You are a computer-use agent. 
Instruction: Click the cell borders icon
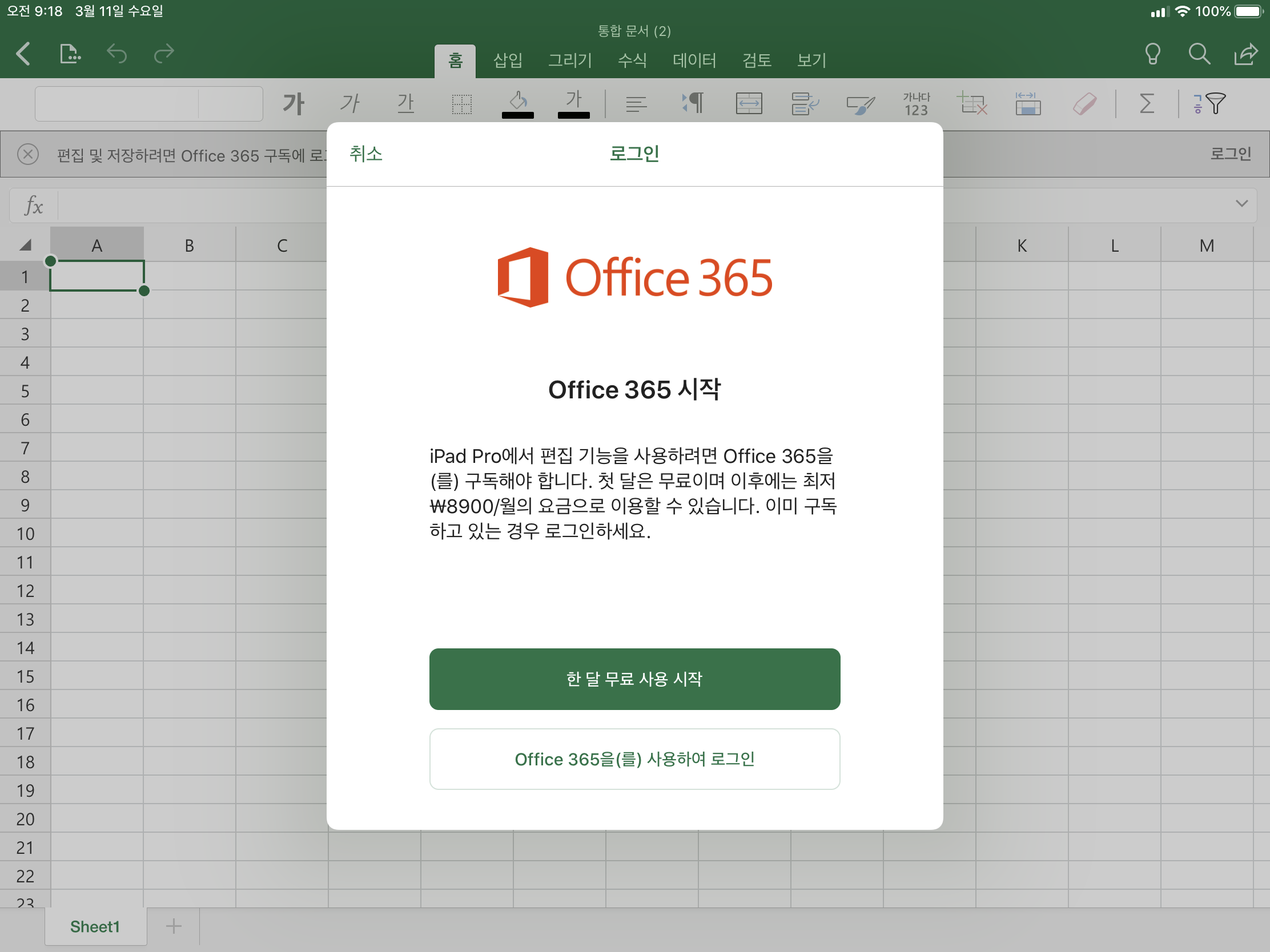click(x=461, y=104)
